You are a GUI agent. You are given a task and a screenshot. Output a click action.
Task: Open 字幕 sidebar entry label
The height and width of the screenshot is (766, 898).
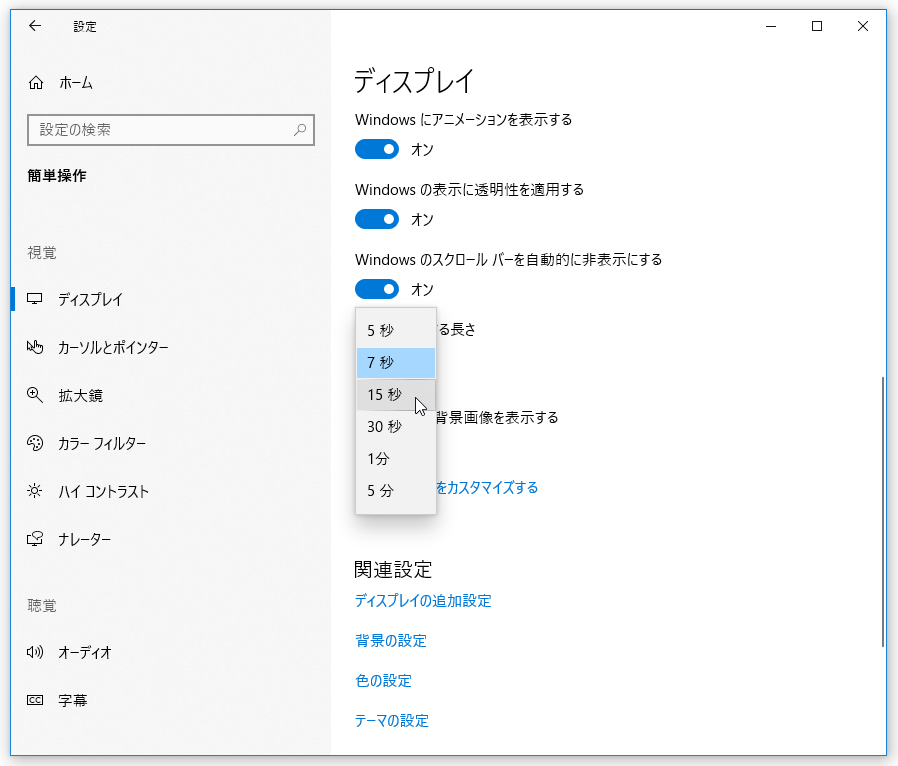tap(73, 701)
